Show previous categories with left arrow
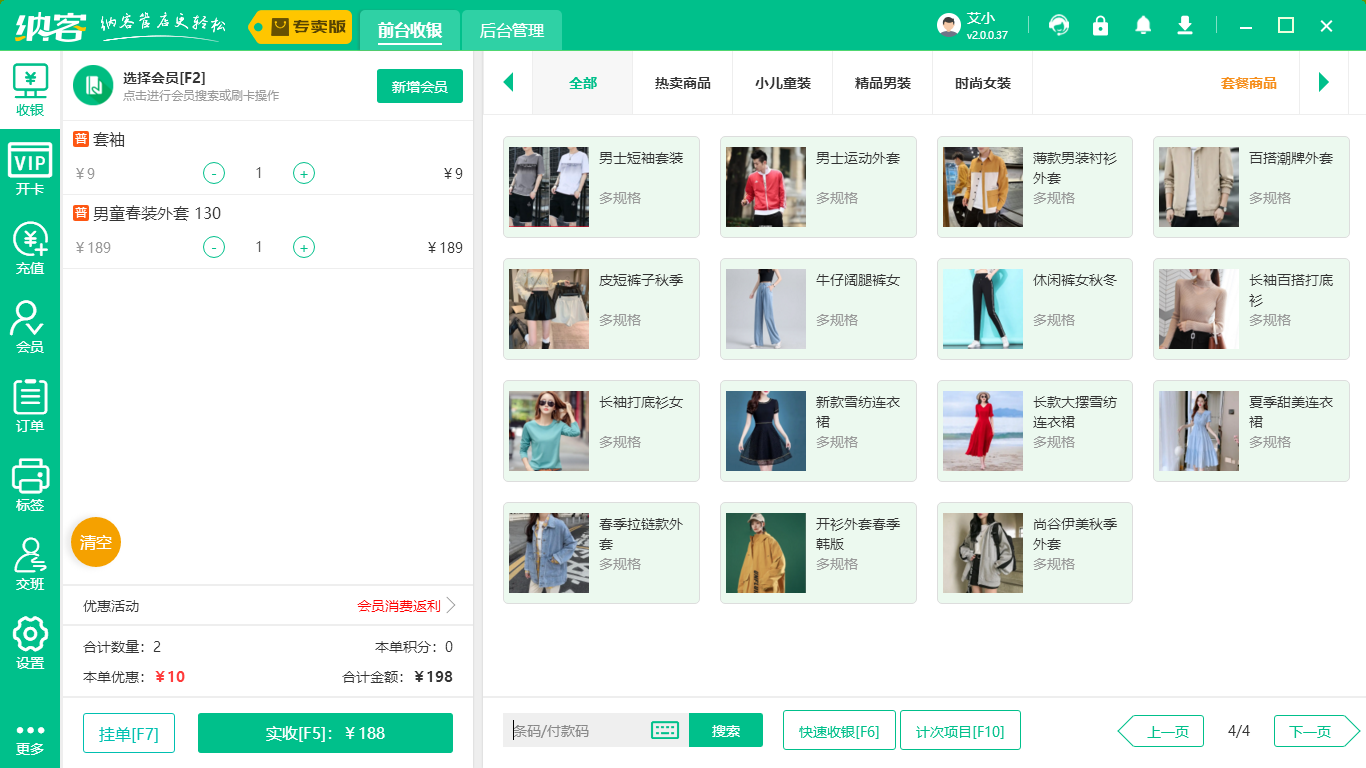This screenshot has width=1366, height=768. tap(508, 84)
